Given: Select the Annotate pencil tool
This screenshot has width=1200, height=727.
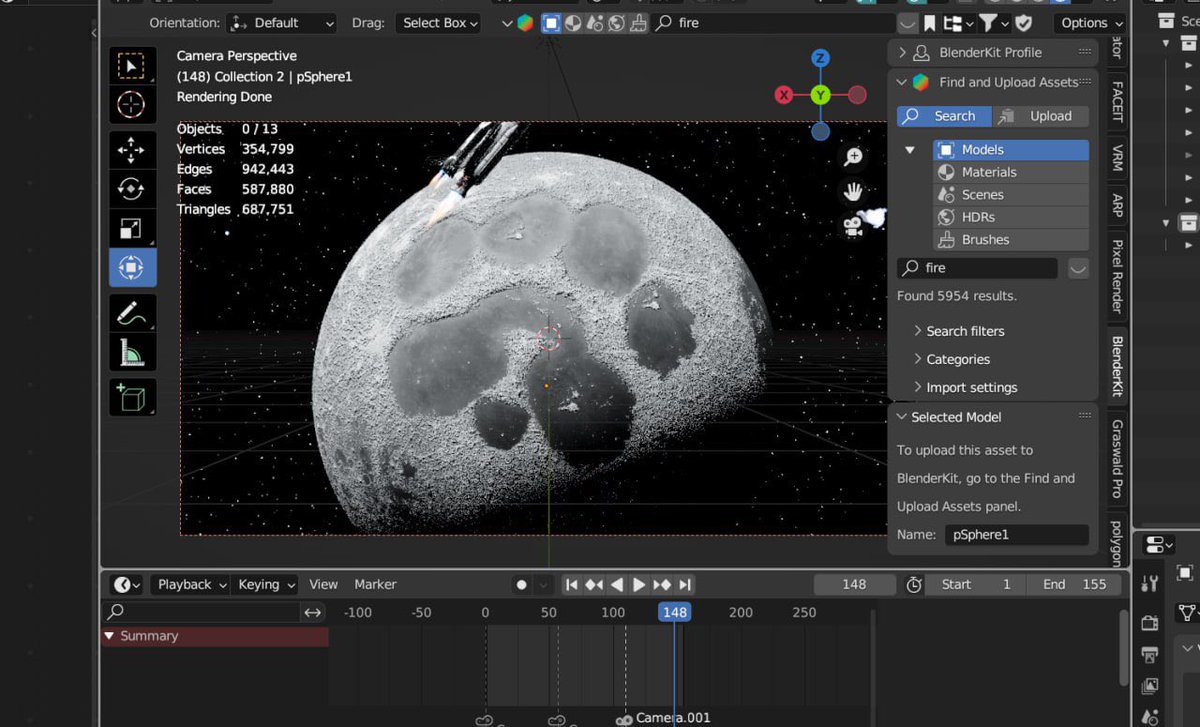Looking at the screenshot, I should click(x=131, y=313).
